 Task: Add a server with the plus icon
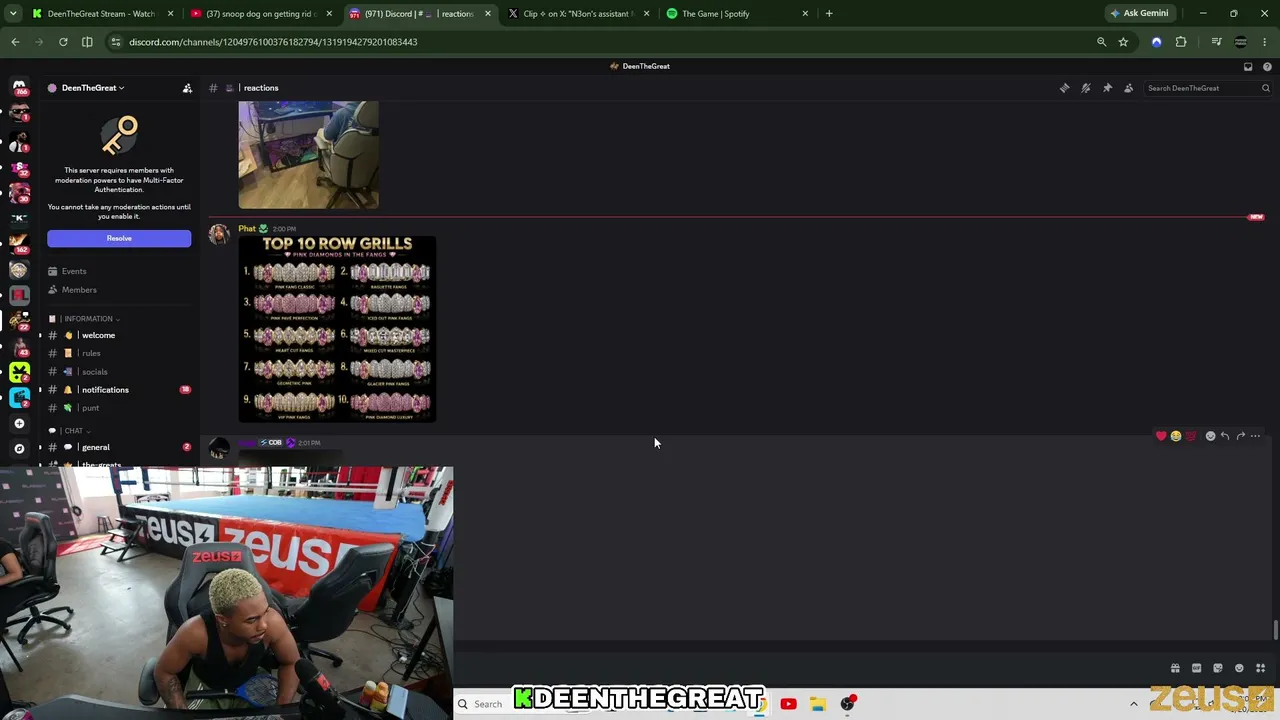(19, 424)
